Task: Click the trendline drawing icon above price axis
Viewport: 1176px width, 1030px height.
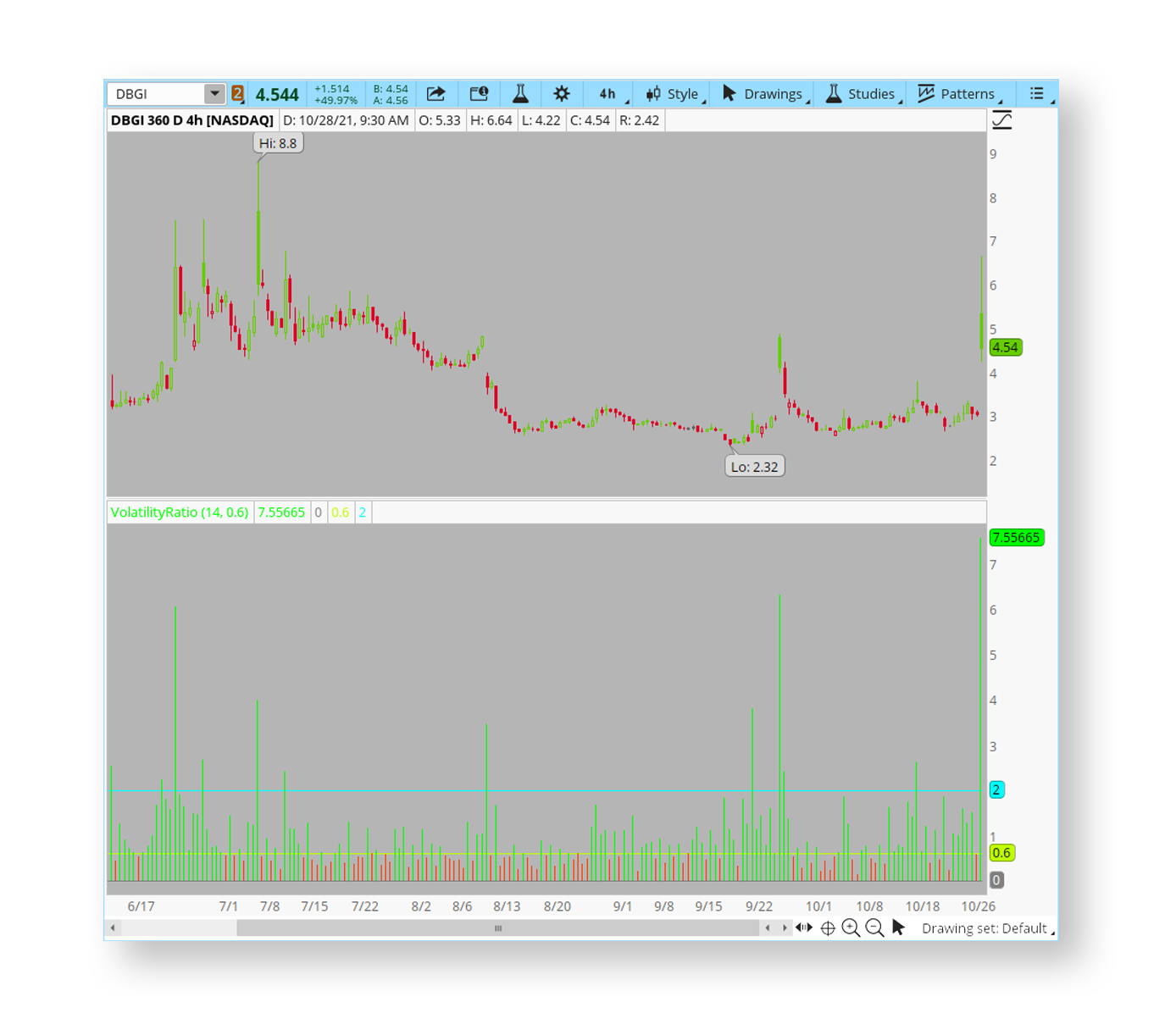Action: click(x=1002, y=120)
